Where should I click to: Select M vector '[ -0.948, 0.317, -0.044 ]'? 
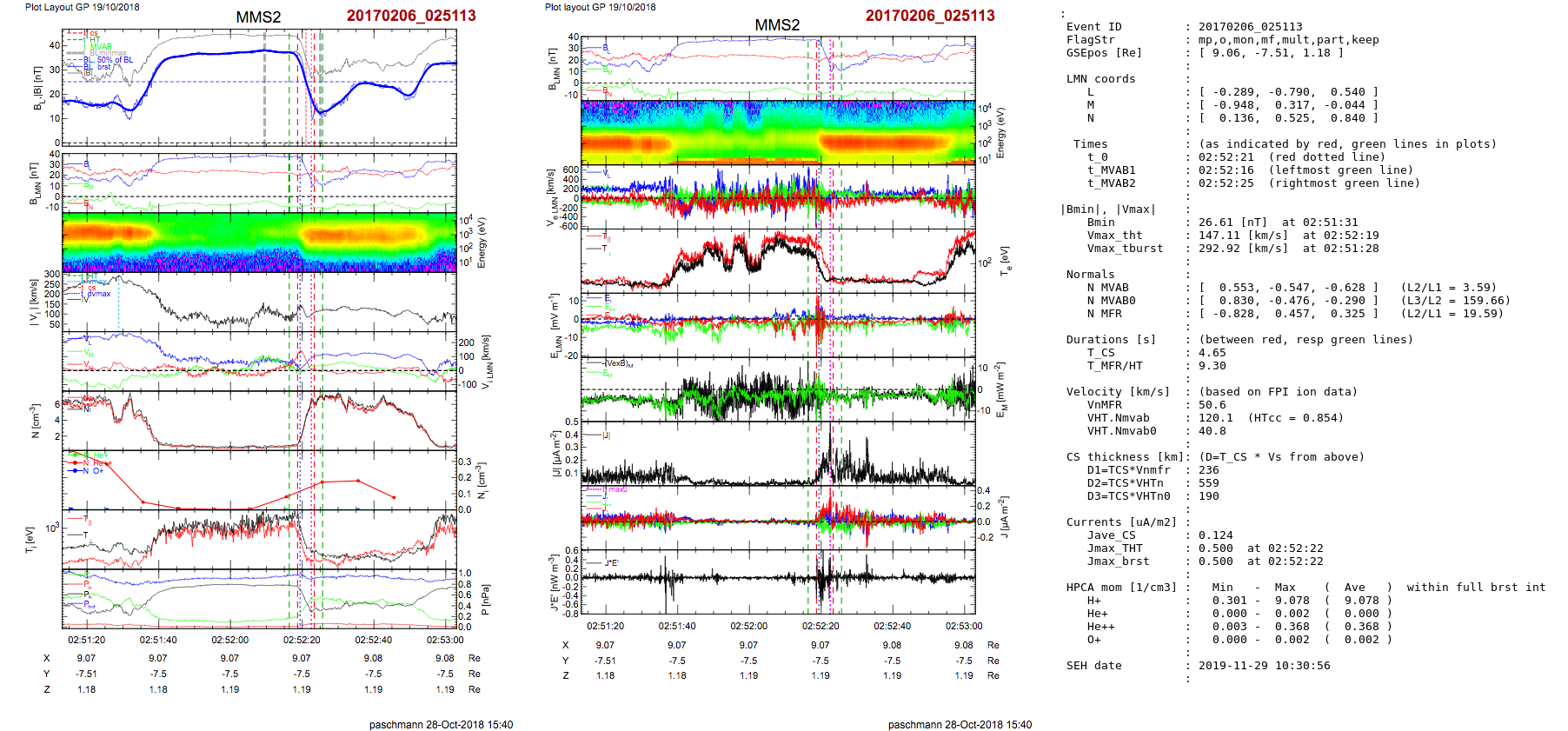pyautogui.click(x=1288, y=105)
